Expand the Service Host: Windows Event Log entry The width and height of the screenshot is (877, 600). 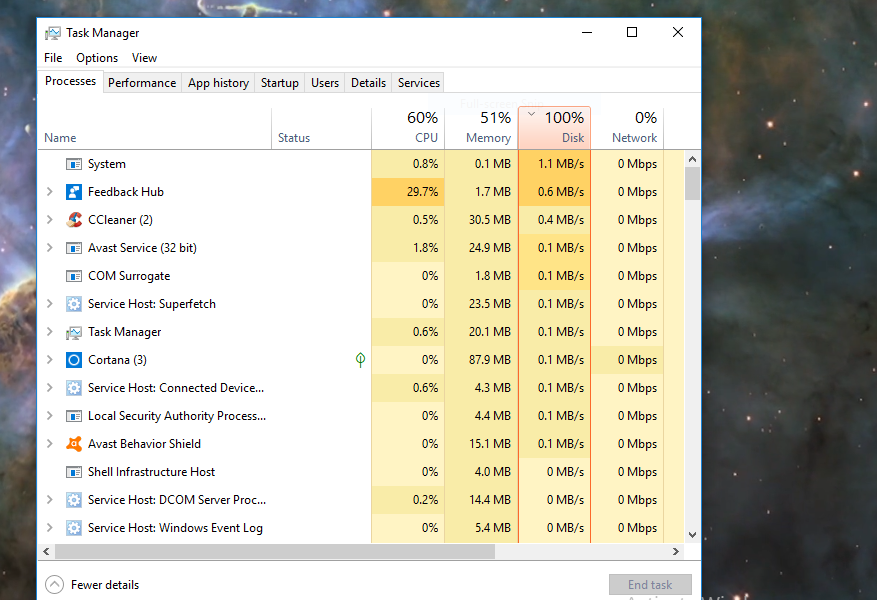[48, 527]
